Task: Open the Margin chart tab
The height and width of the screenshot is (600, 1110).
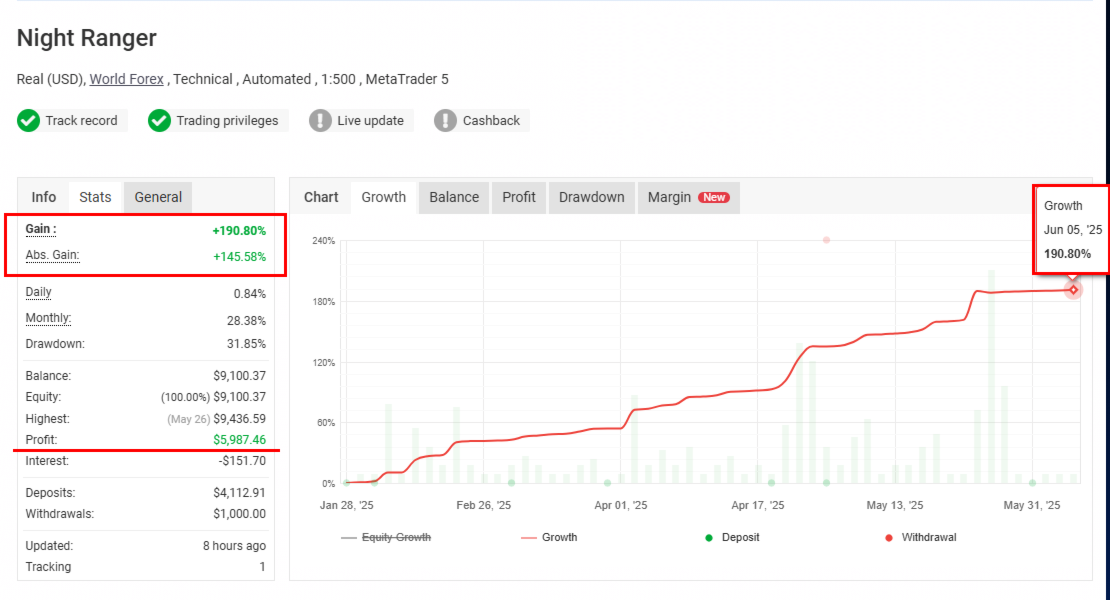Action: point(688,197)
